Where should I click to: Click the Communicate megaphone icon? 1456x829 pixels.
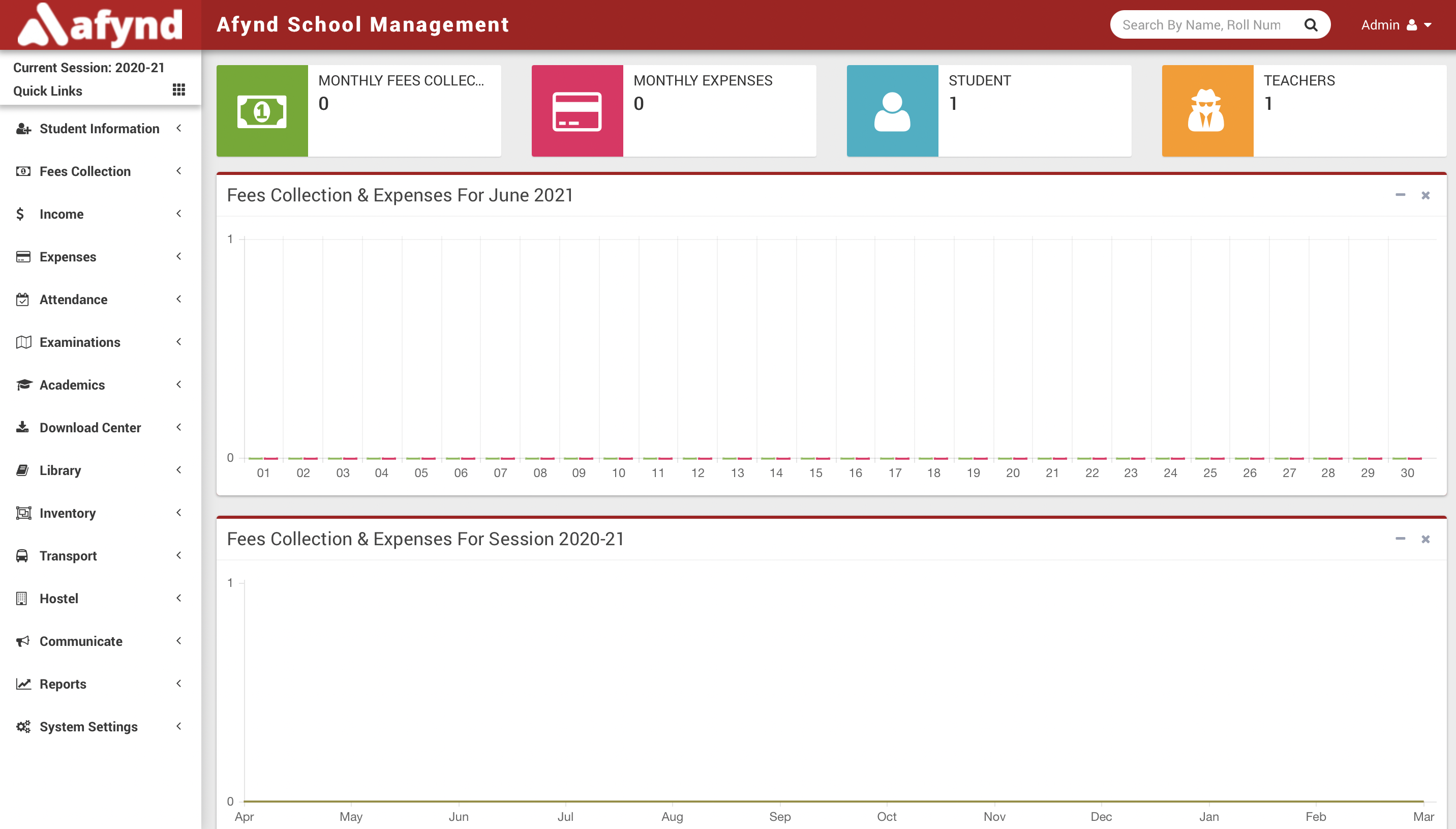point(22,641)
